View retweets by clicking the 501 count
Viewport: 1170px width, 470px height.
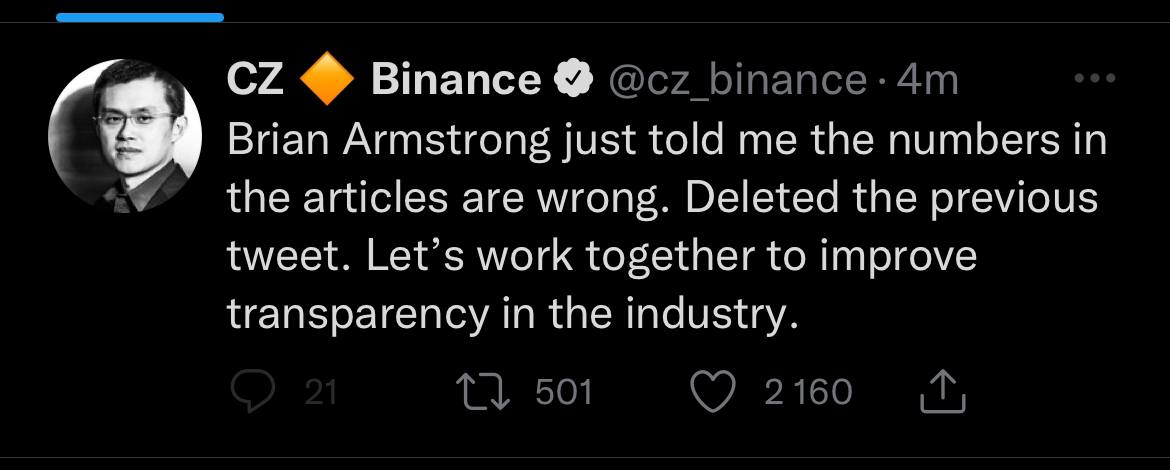click(x=564, y=392)
